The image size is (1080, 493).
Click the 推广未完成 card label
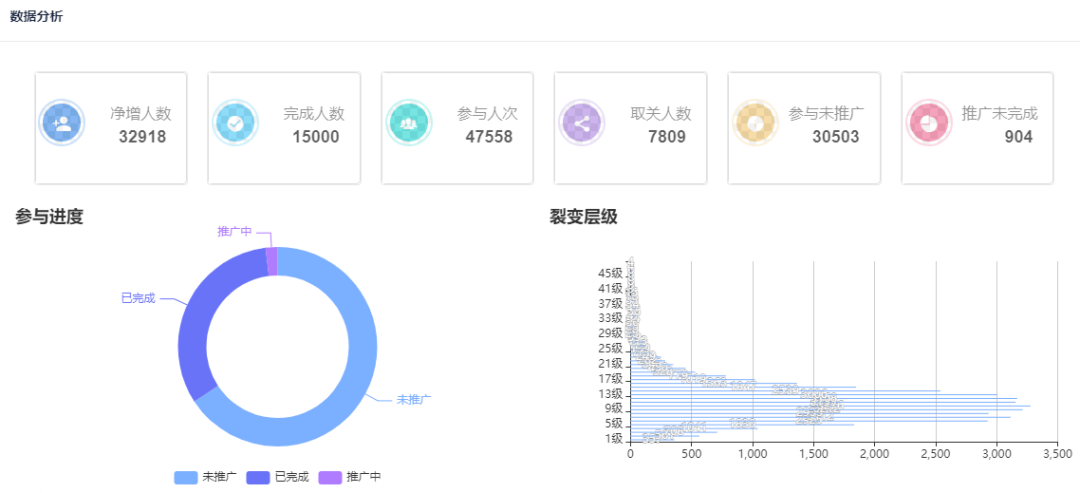tap(999, 114)
